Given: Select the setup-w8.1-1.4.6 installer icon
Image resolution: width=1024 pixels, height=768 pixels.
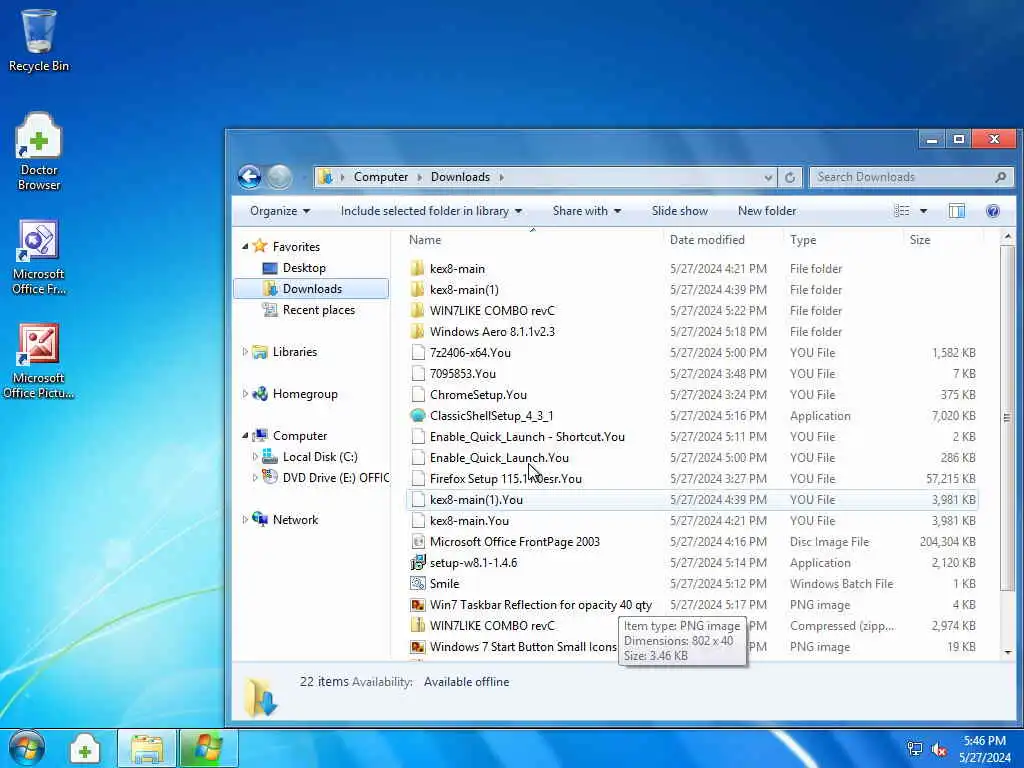Looking at the screenshot, I should [x=418, y=562].
